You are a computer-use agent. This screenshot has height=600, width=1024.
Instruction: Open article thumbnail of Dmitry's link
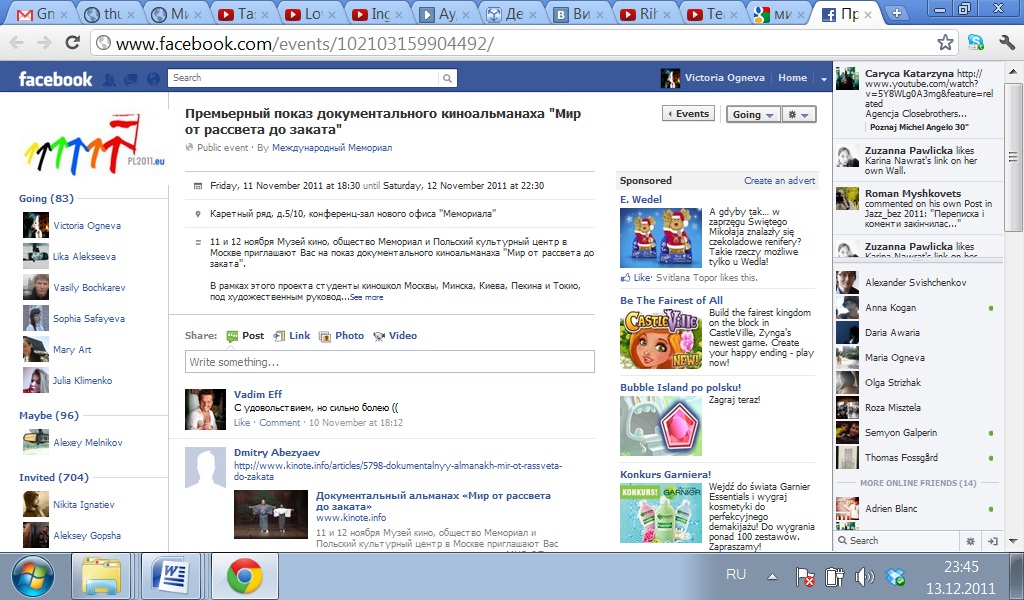[271, 514]
